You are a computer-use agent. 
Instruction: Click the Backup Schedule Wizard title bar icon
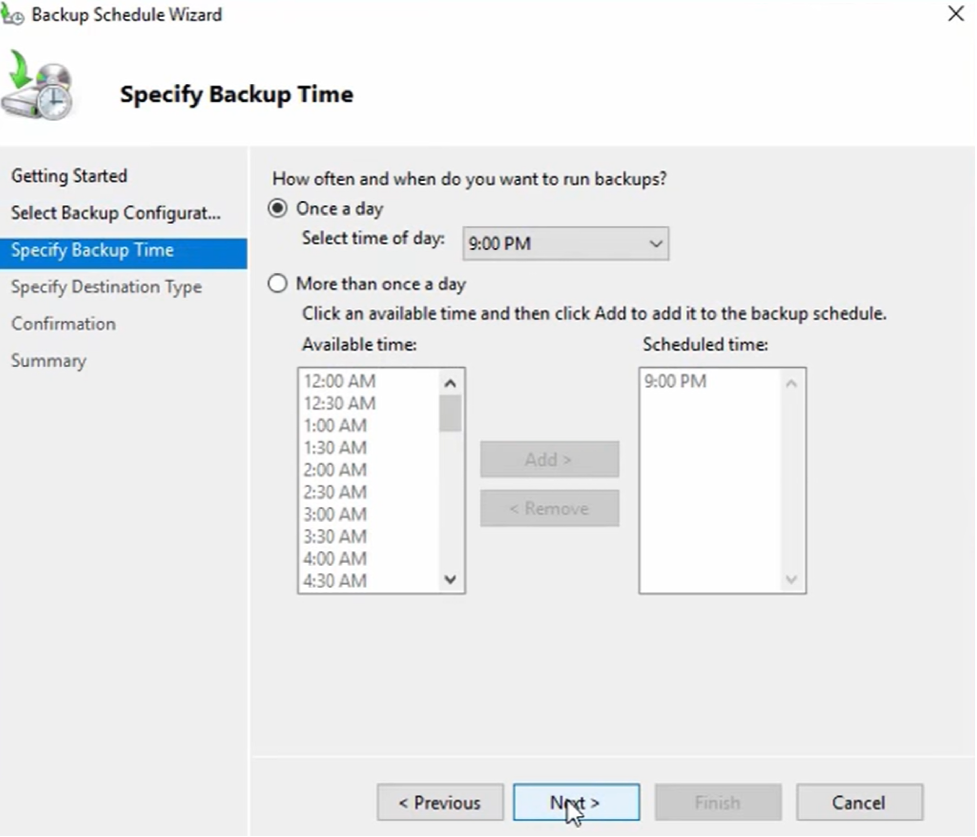tap(13, 15)
